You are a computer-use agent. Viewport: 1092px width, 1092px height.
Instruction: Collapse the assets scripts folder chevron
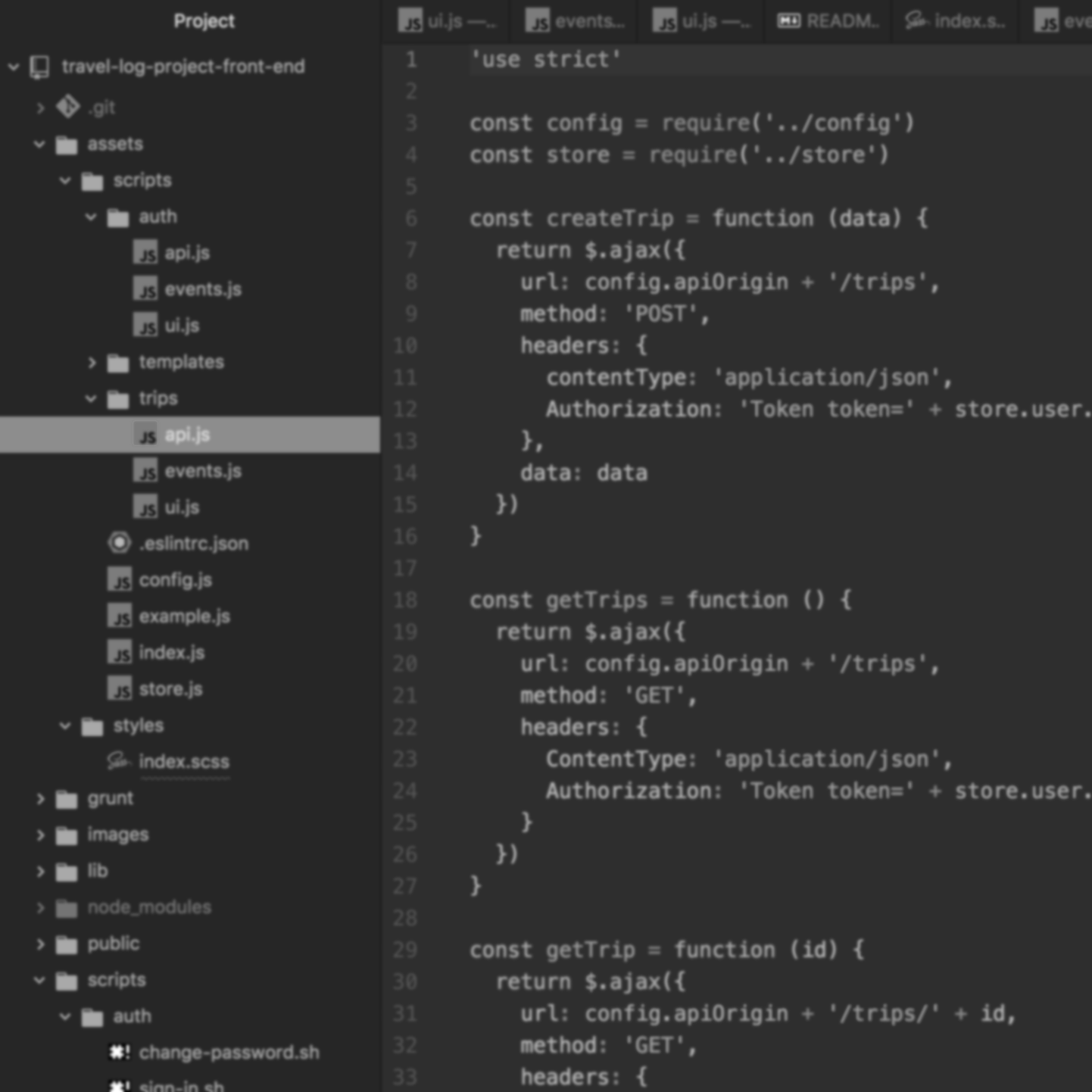coord(65,180)
